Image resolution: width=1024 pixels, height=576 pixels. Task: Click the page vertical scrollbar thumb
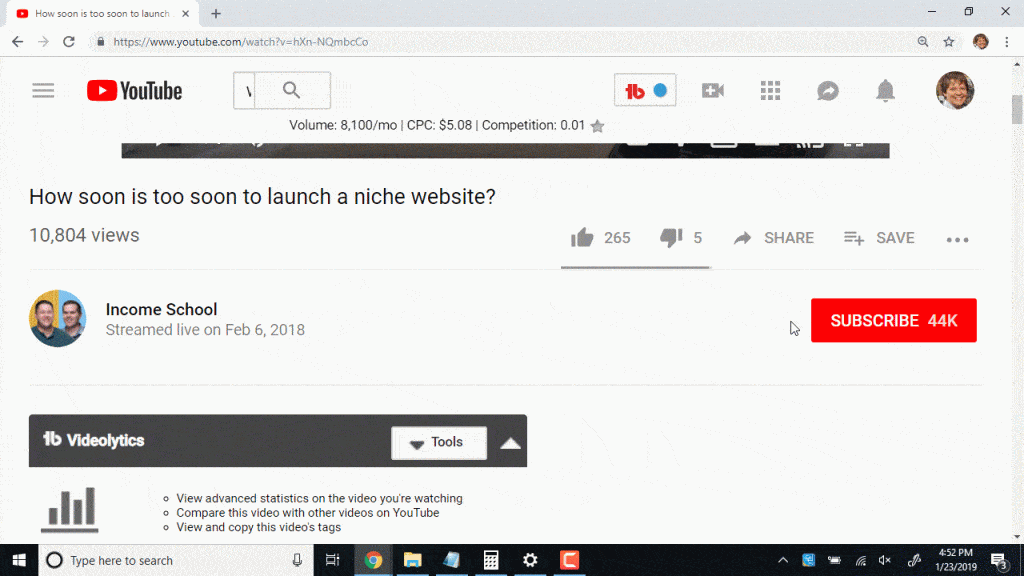coord(1017,109)
